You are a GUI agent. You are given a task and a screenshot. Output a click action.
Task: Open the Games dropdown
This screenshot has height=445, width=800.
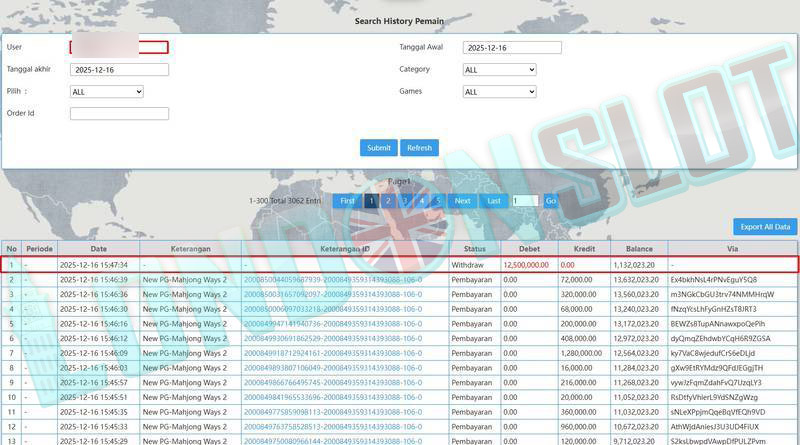pos(499,92)
